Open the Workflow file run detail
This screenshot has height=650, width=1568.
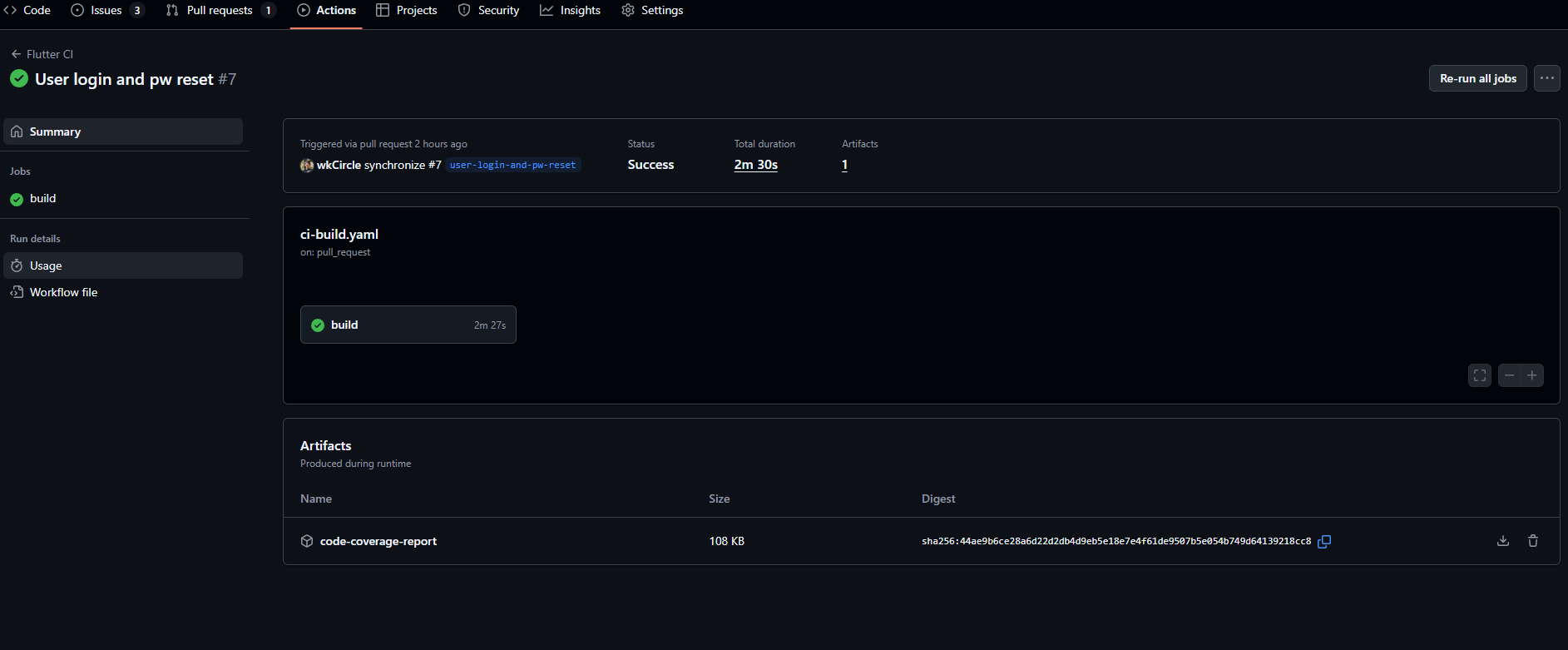(63, 292)
